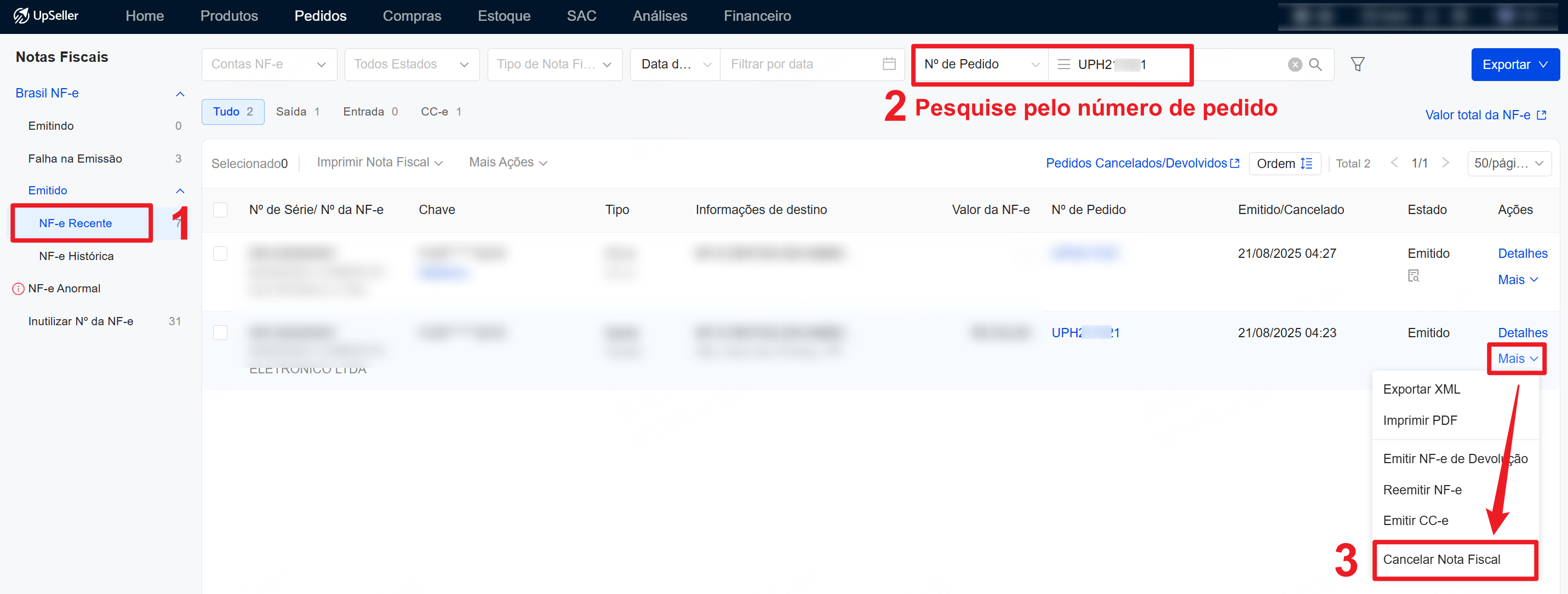Expand the Todos Estados dropdown
1568x594 pixels.
point(411,65)
